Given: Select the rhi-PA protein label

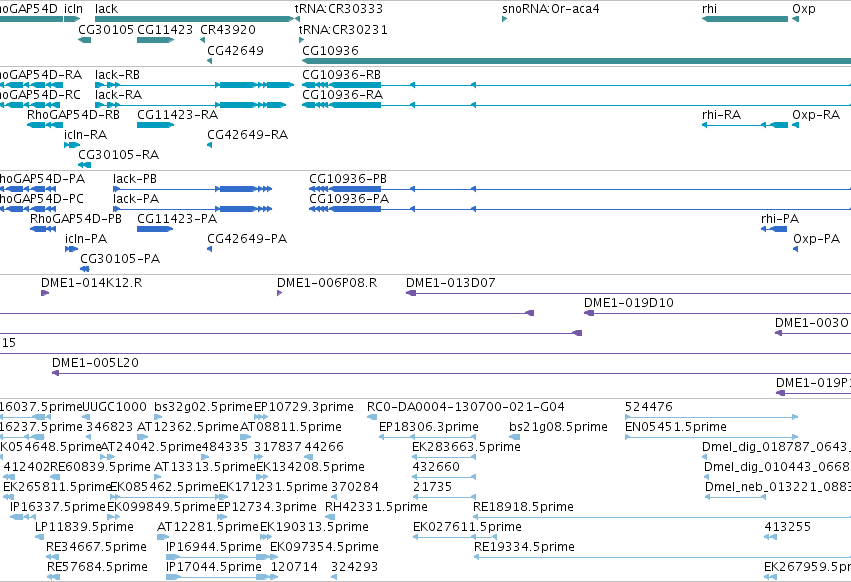Looking at the screenshot, I should pyautogui.click(x=780, y=219).
